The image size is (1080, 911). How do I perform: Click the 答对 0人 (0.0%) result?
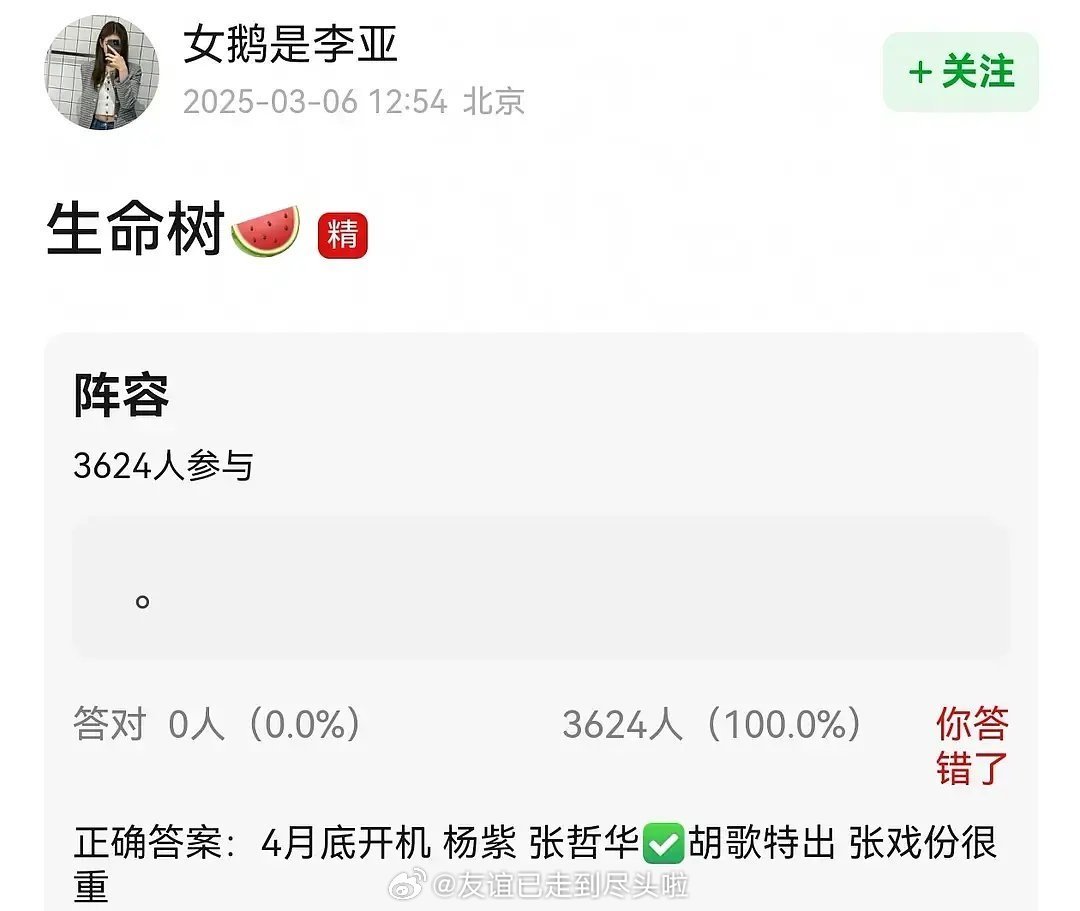[x=217, y=724]
